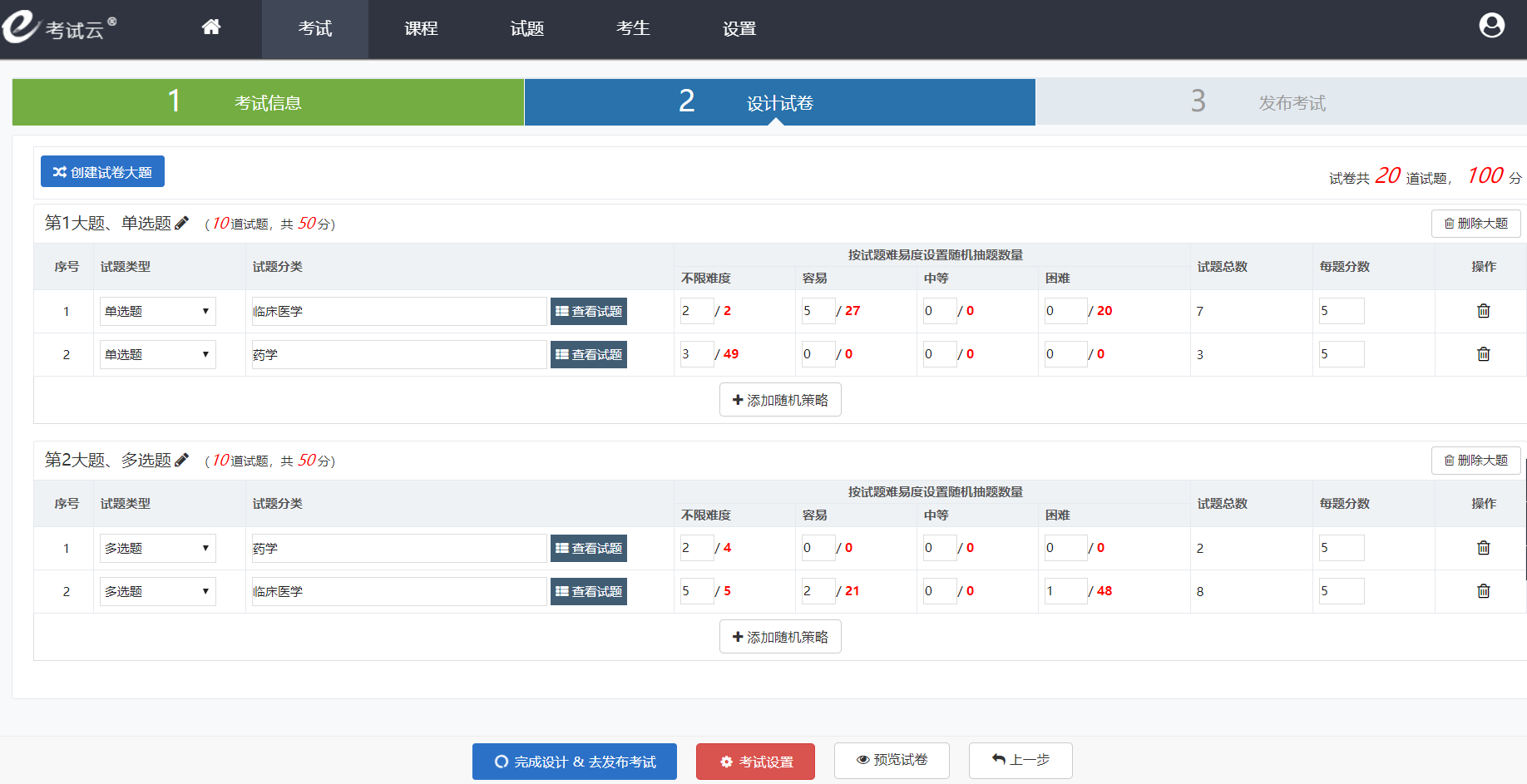Click 创建试卷大题 button

pyautogui.click(x=102, y=171)
